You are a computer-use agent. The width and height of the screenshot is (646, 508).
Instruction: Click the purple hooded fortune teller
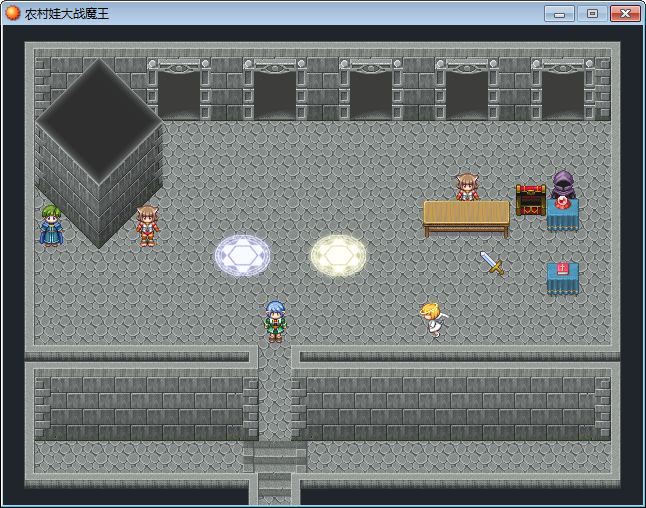click(563, 185)
